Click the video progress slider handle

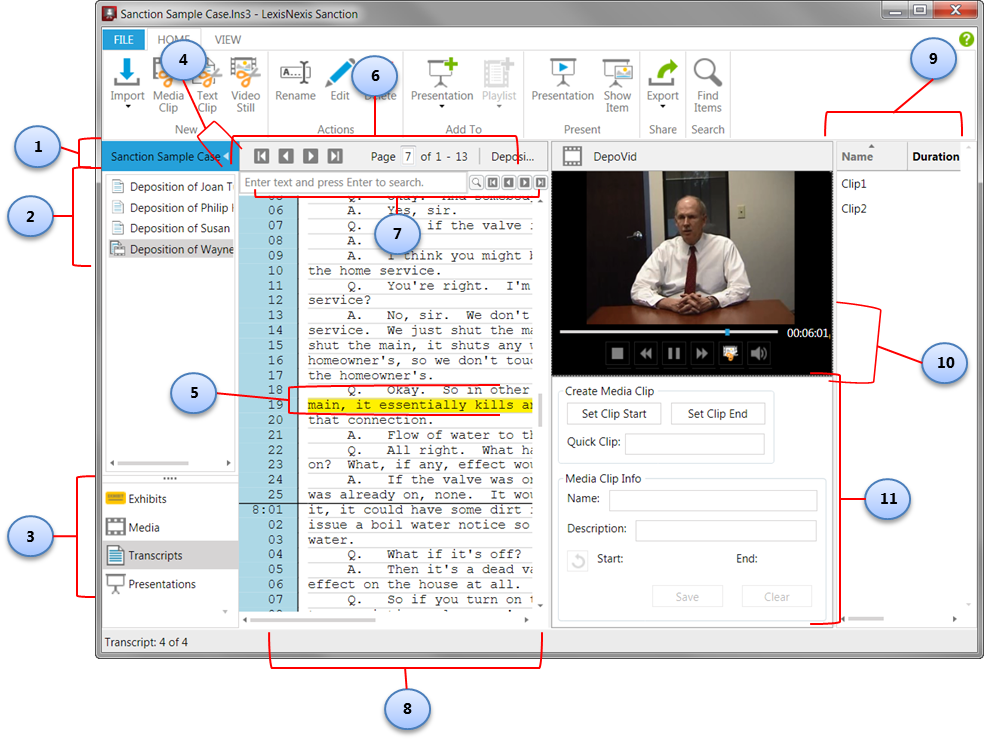[x=727, y=331]
